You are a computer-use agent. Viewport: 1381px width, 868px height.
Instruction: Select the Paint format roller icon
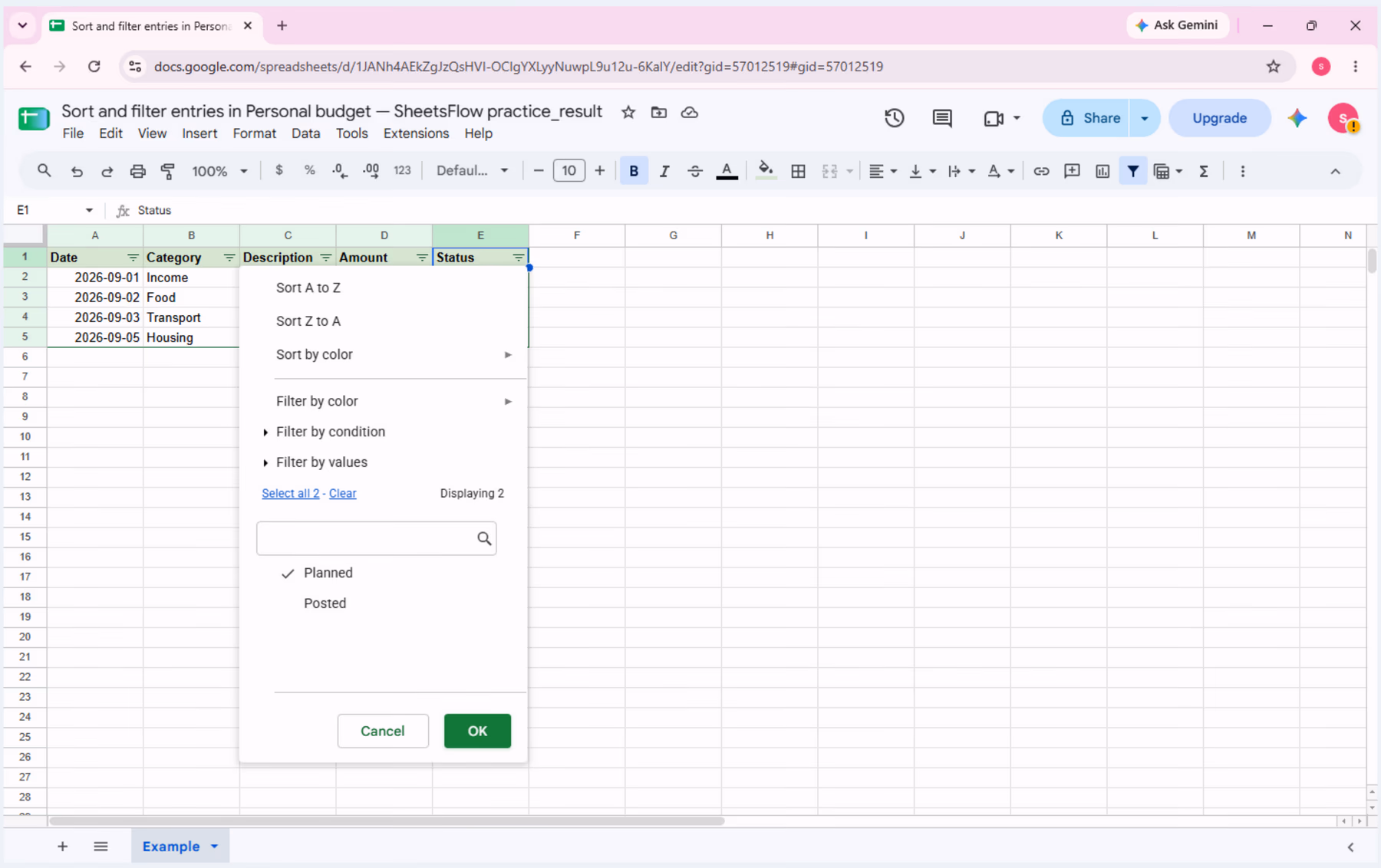(168, 171)
